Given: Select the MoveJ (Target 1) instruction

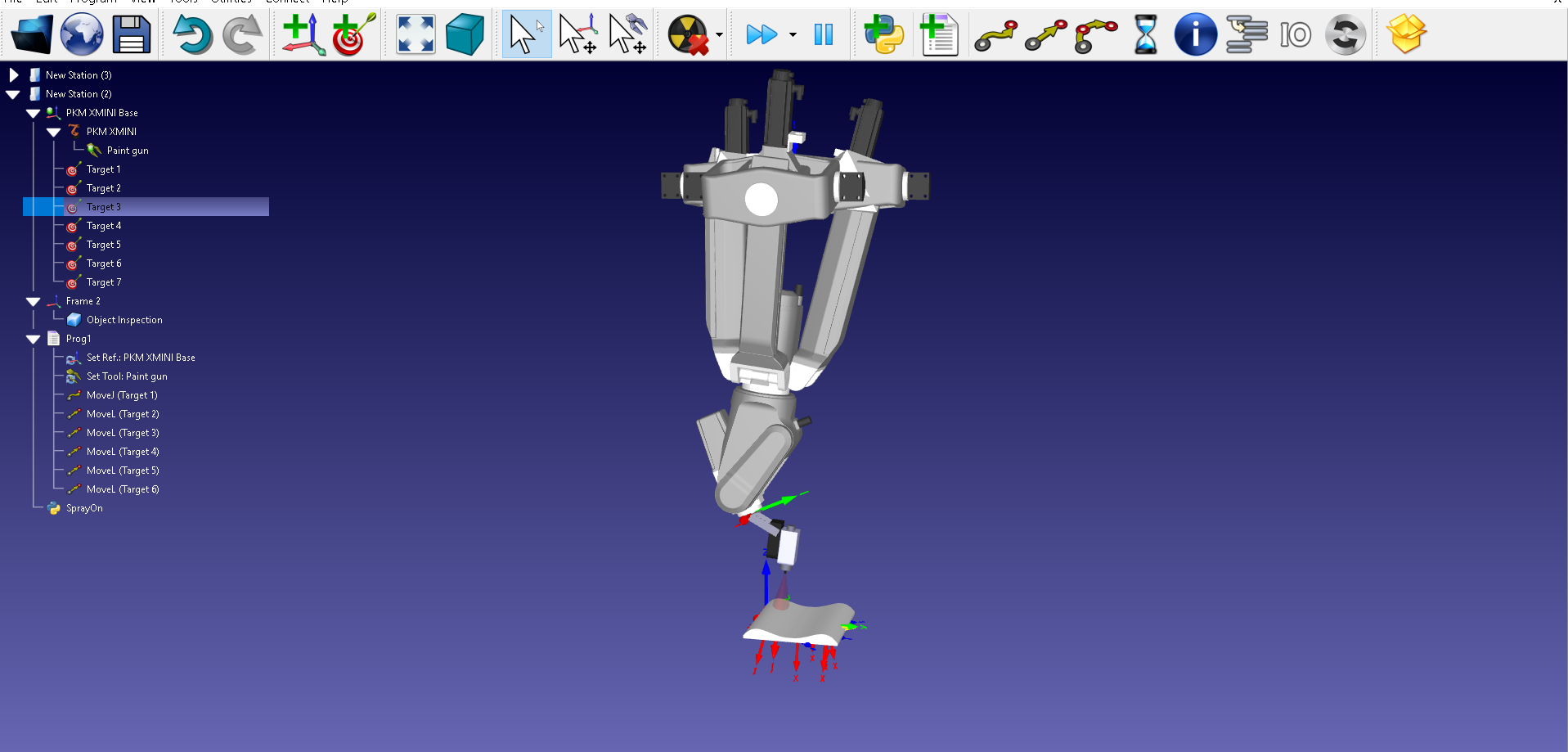Looking at the screenshot, I should 122,395.
